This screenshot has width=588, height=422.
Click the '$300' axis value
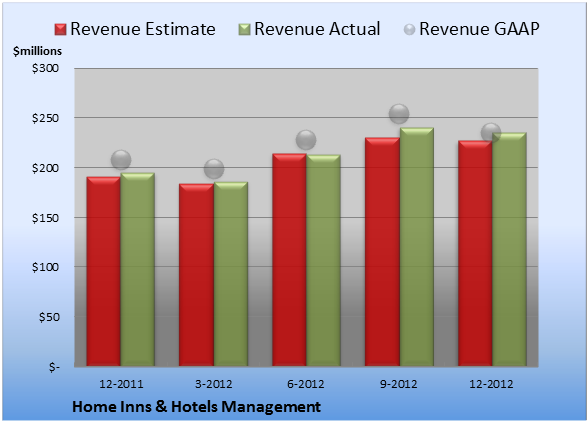45,68
